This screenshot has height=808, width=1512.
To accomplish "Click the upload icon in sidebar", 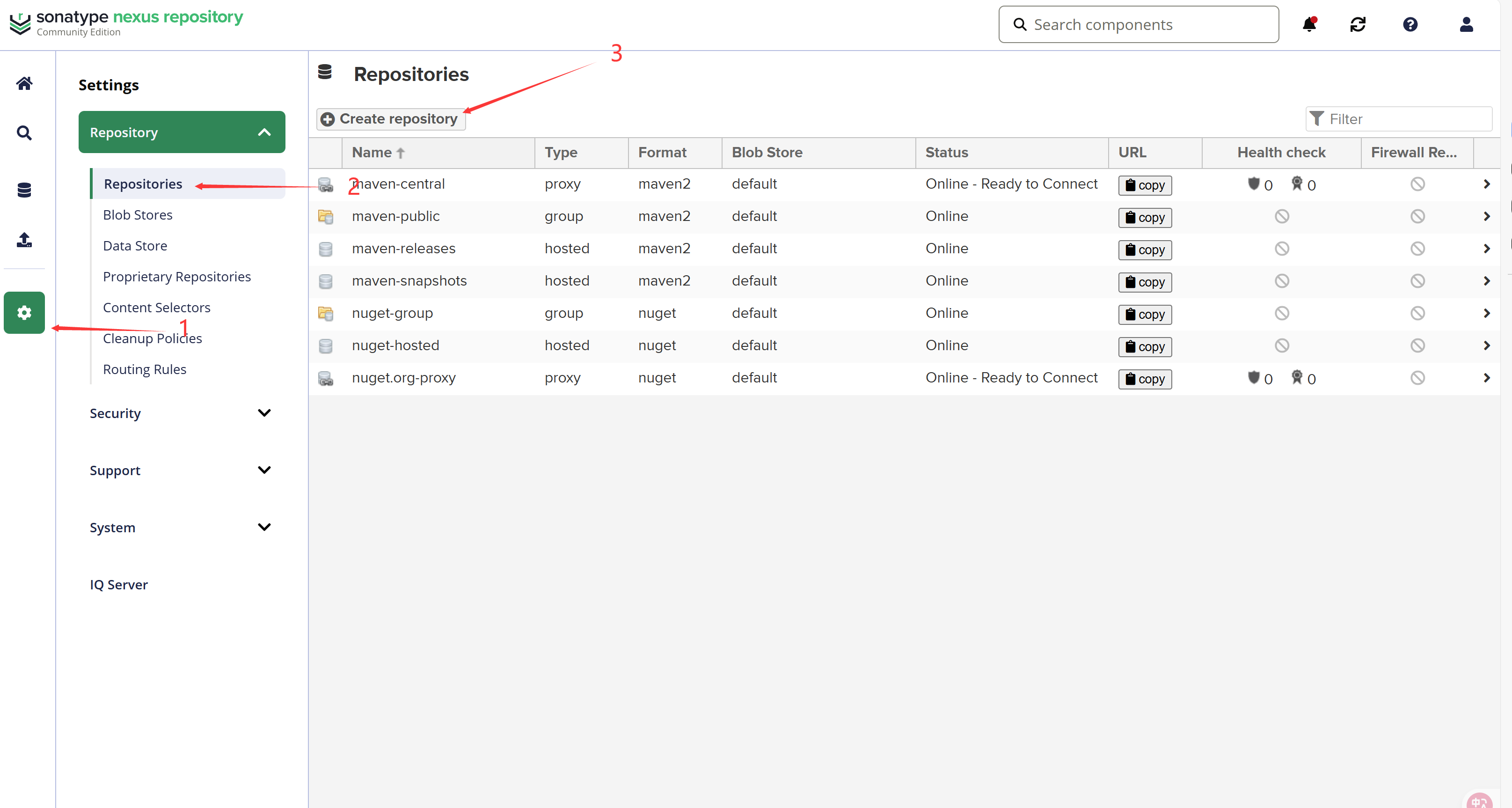I will point(24,240).
